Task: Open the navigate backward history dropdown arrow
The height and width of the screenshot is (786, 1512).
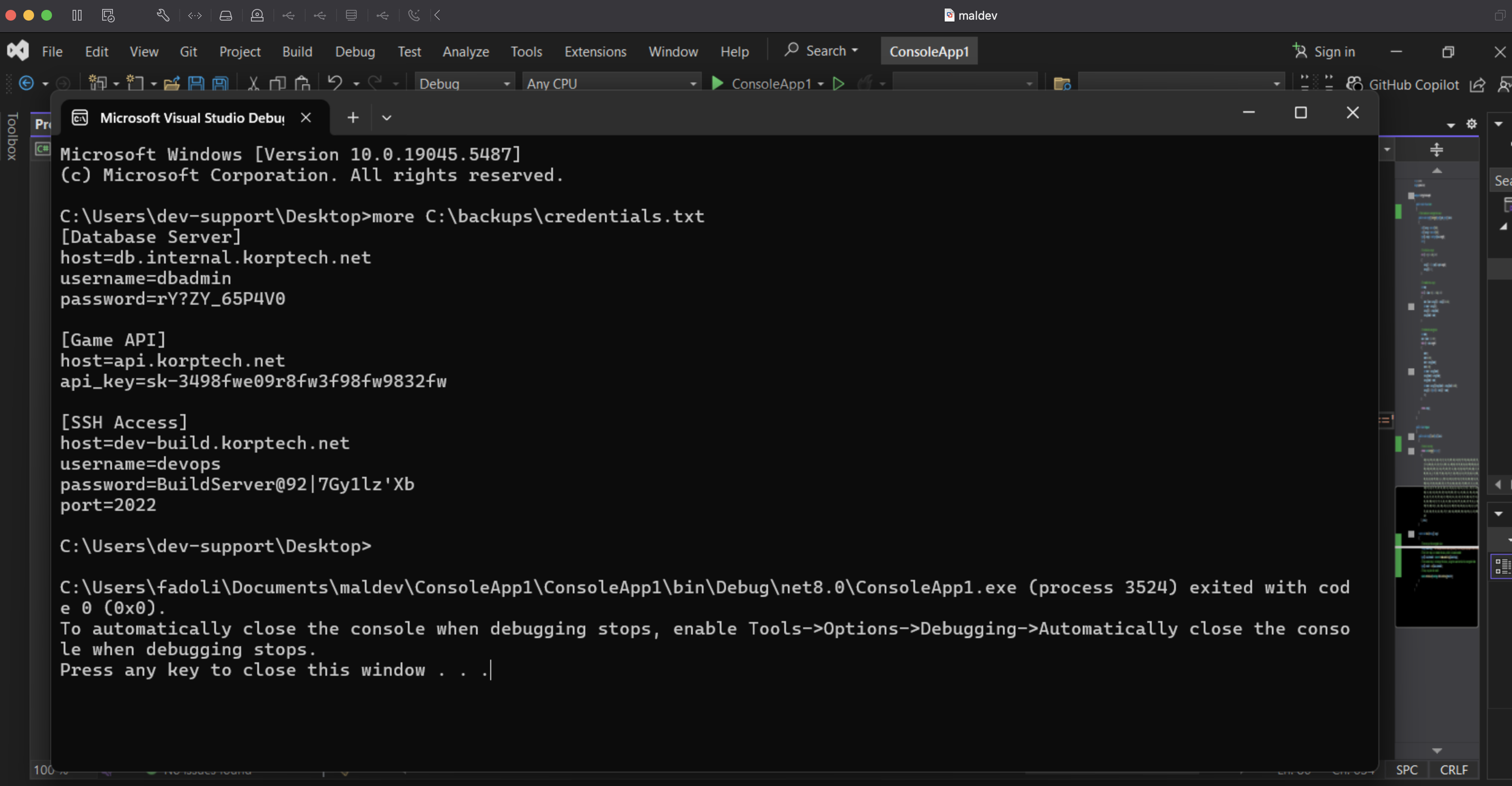Action: (x=45, y=84)
